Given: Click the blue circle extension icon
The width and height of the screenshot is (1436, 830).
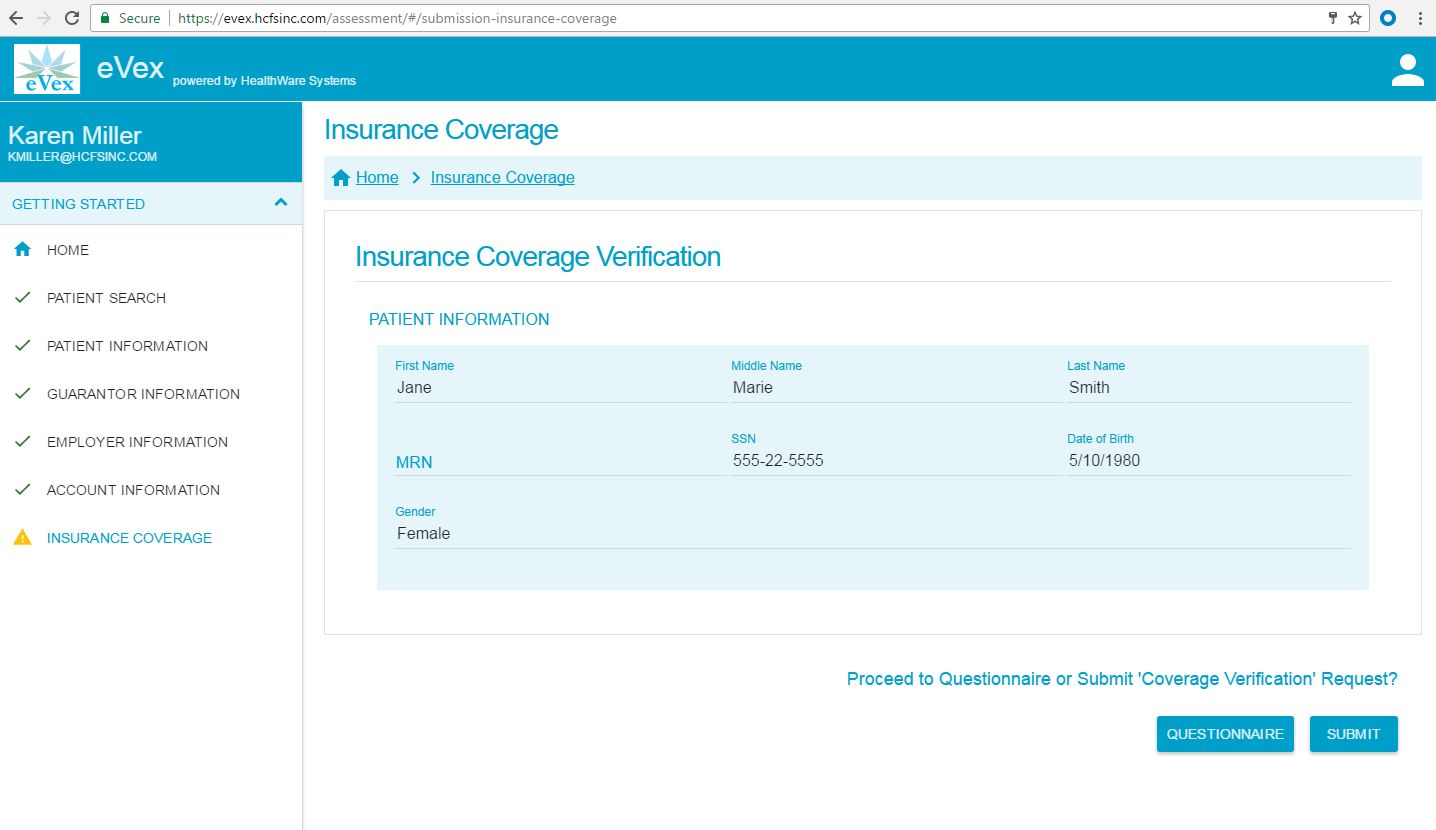Looking at the screenshot, I should [1388, 18].
